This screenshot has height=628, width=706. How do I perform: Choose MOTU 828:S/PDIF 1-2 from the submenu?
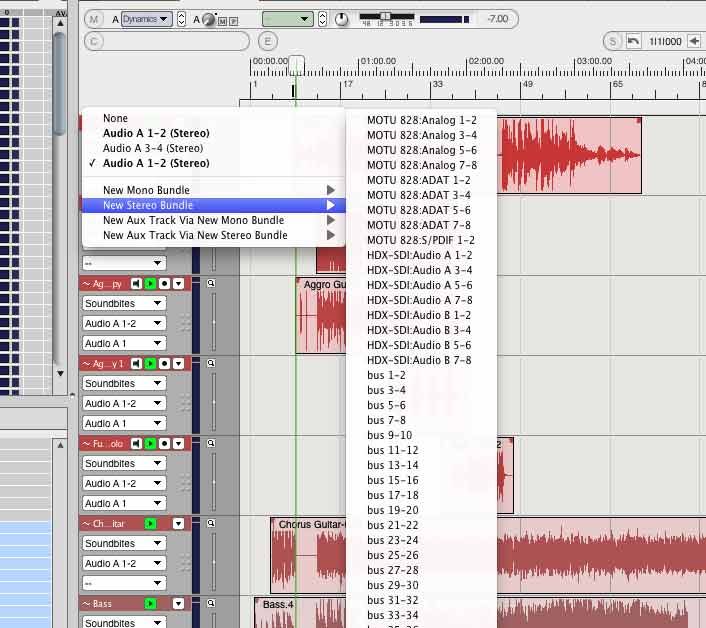(421, 240)
